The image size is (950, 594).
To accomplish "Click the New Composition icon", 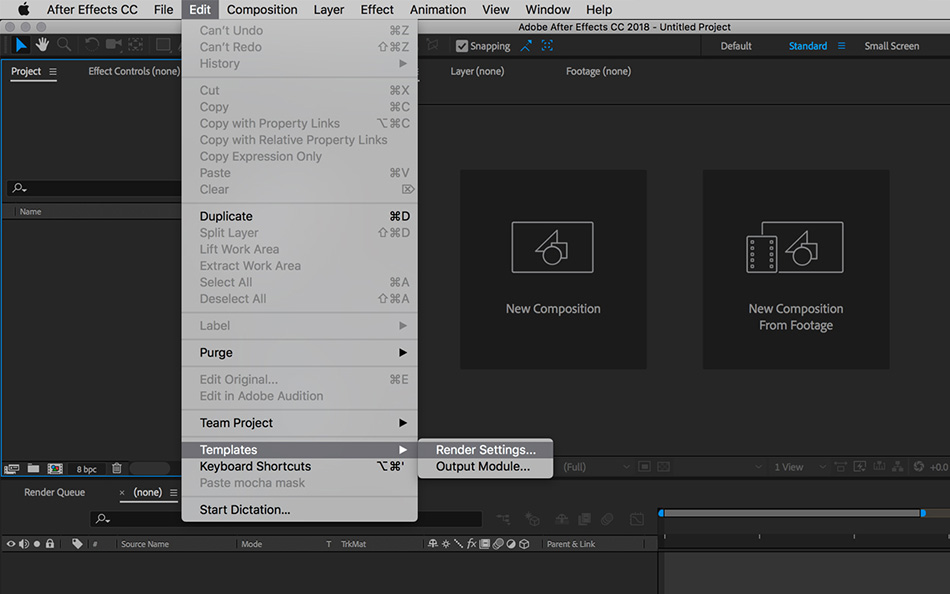I will pos(552,247).
